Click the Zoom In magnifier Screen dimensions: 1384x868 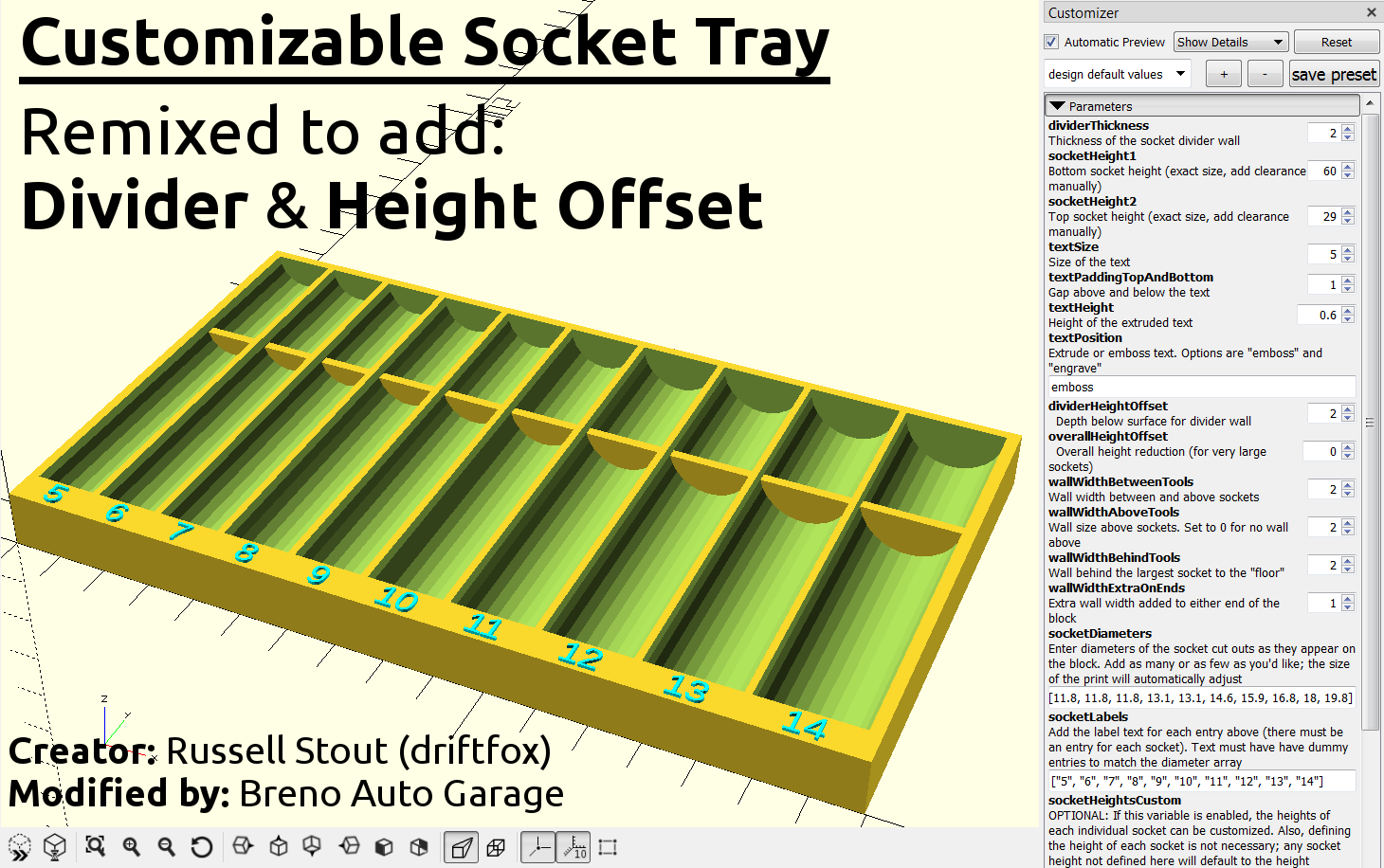click(131, 846)
